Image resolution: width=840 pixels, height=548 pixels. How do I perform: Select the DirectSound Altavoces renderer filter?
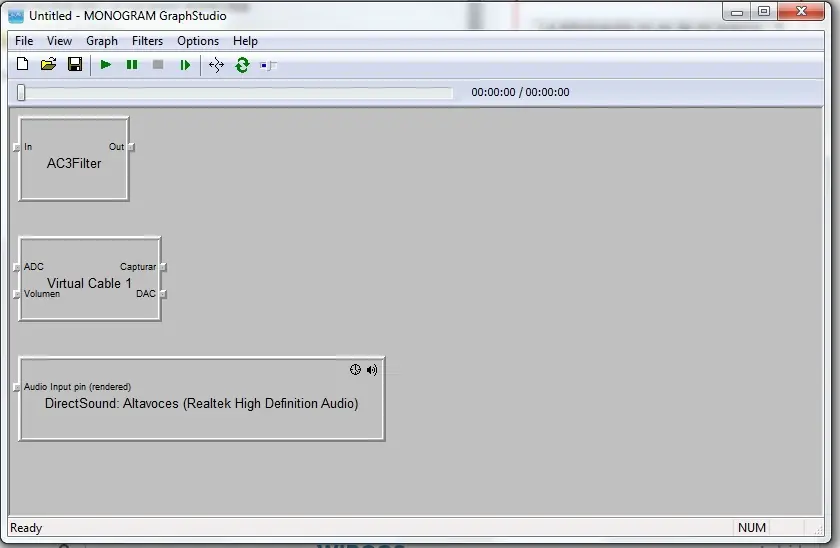(x=201, y=399)
